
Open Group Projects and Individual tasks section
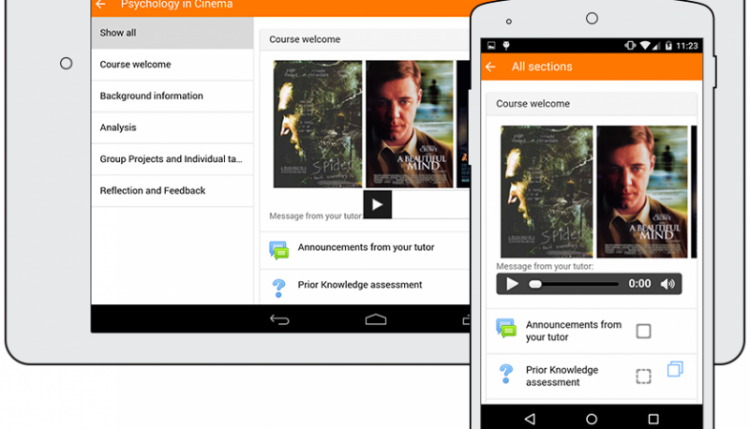172,159
